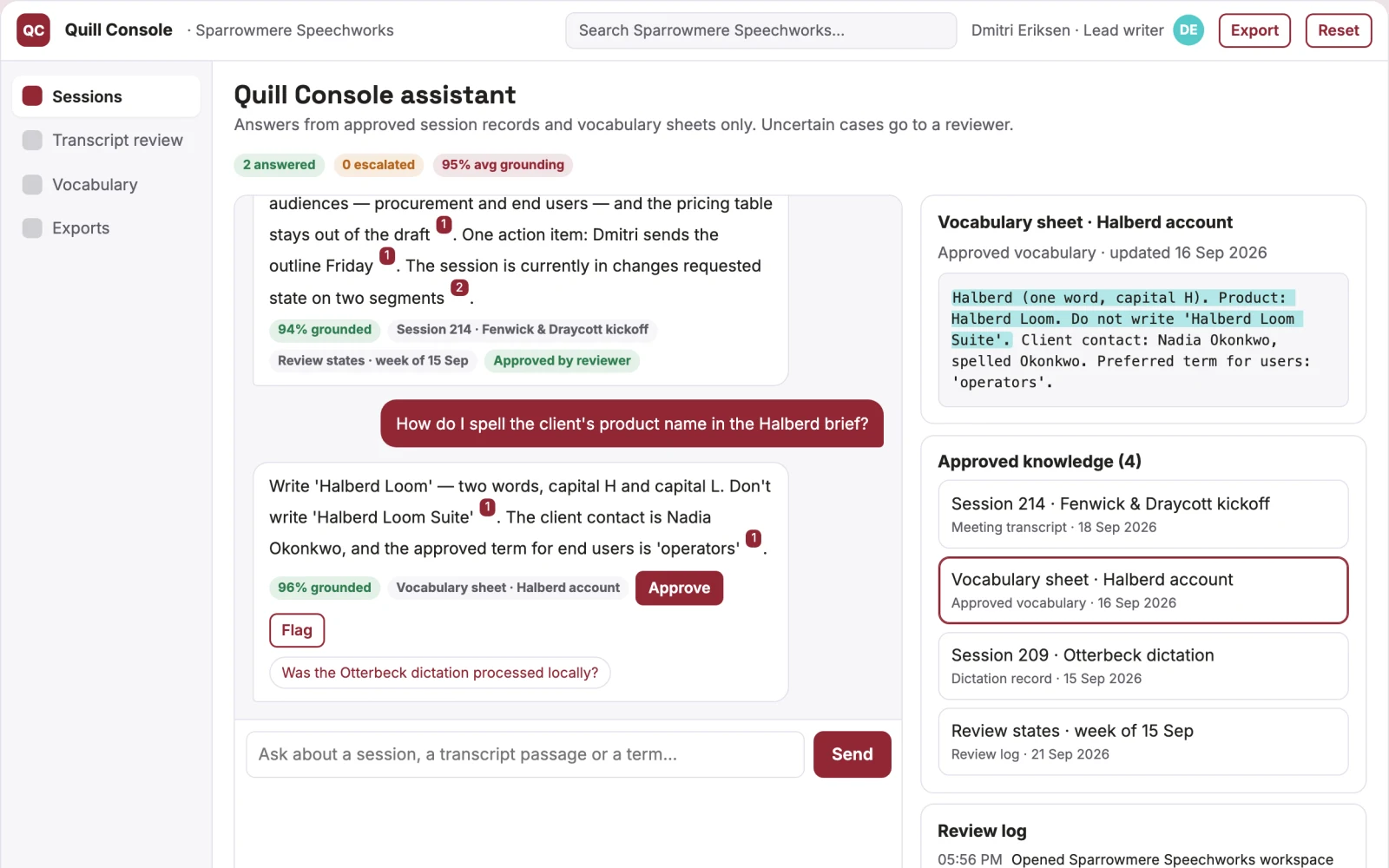This screenshot has height=868, width=1389.
Task: Open Session 209 Otterbeck dictation card
Action: 1142,666
